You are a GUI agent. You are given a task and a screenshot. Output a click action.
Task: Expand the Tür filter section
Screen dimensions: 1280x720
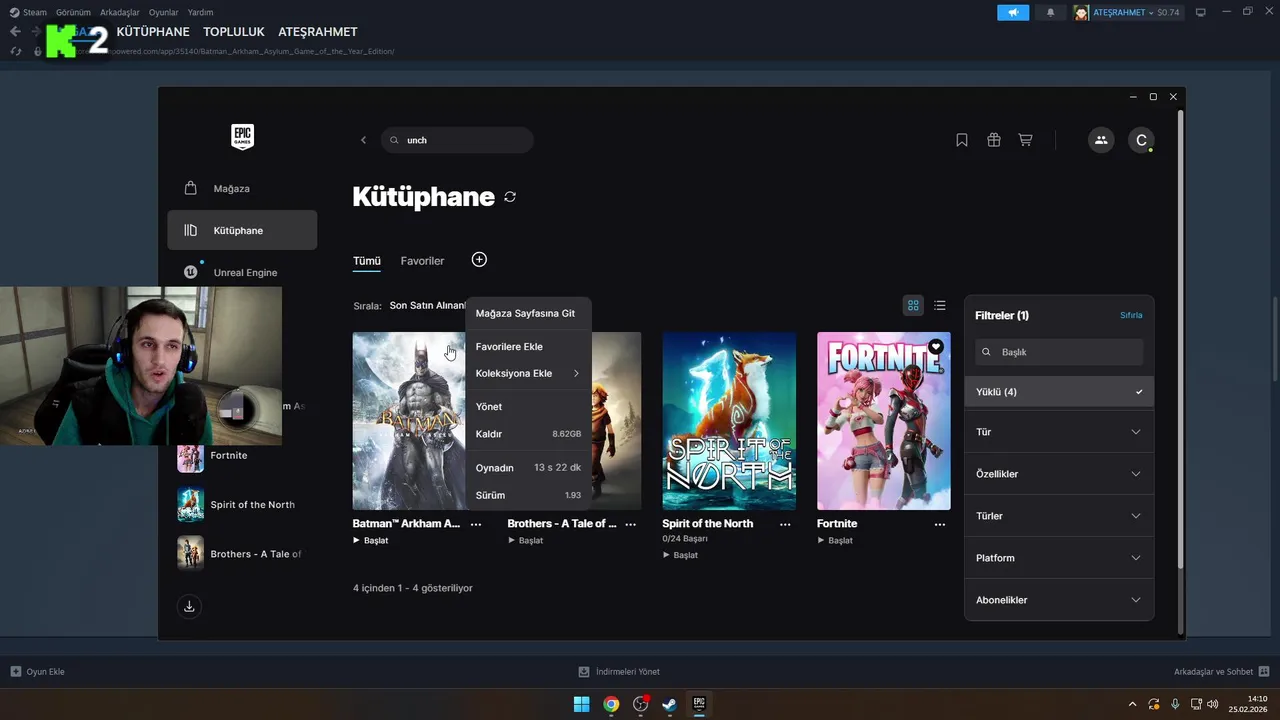click(1059, 432)
